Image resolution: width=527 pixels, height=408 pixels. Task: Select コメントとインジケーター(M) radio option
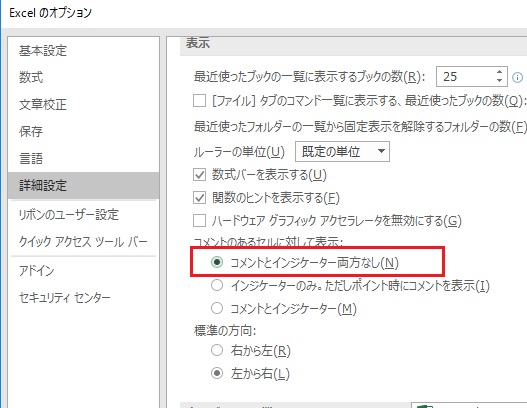[x=217, y=308]
